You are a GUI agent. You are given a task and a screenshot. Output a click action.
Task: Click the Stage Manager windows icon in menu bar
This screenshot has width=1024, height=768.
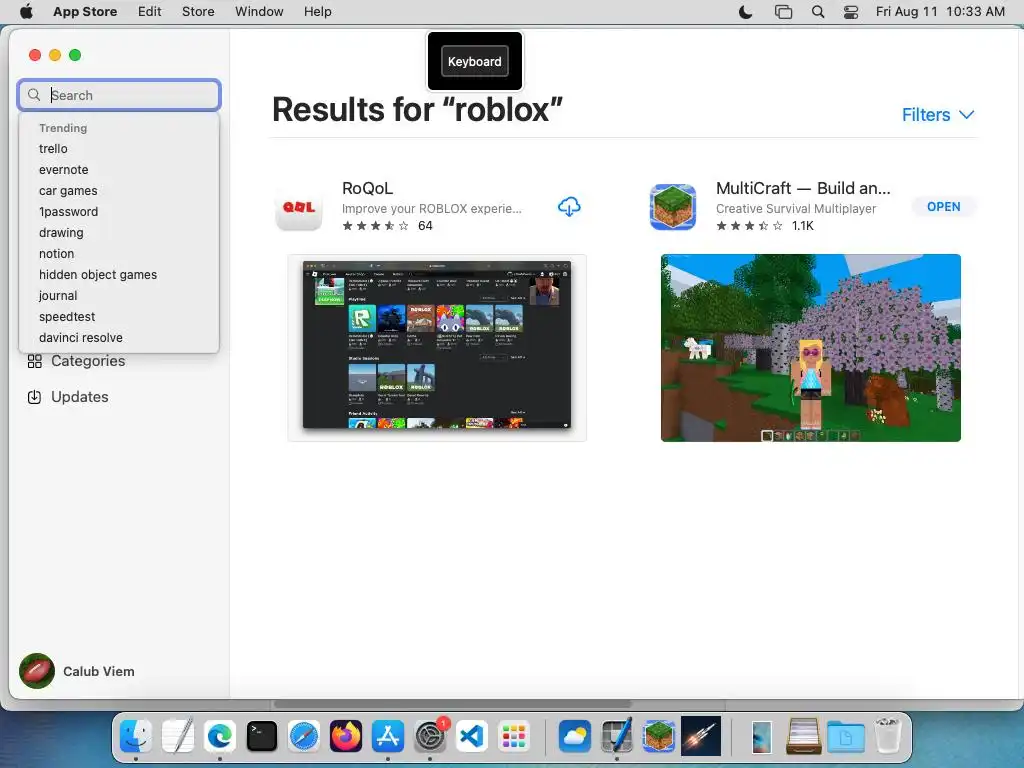pyautogui.click(x=783, y=12)
